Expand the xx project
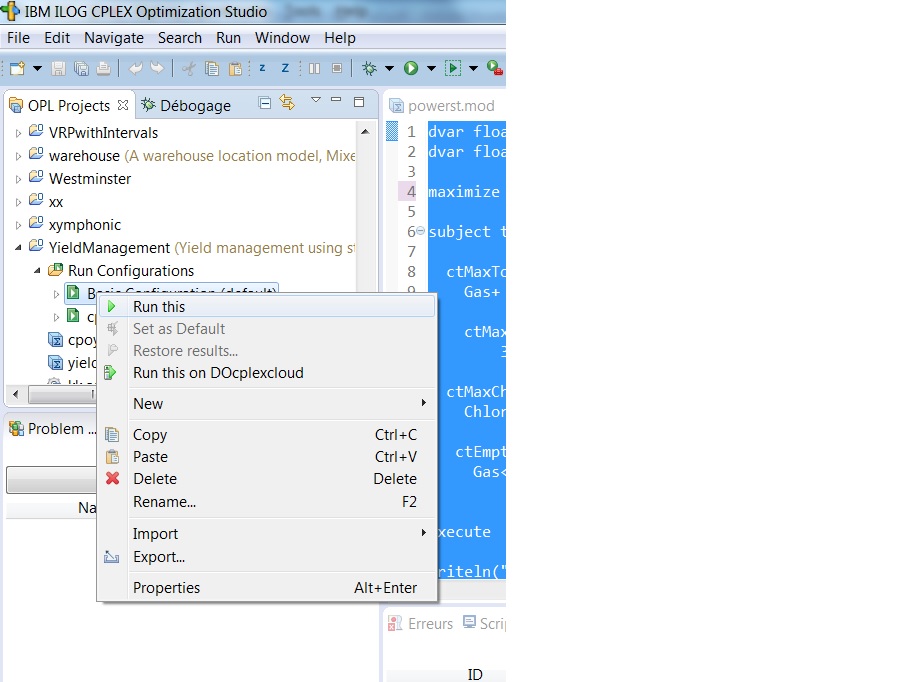This screenshot has width=924, height=682. point(18,202)
